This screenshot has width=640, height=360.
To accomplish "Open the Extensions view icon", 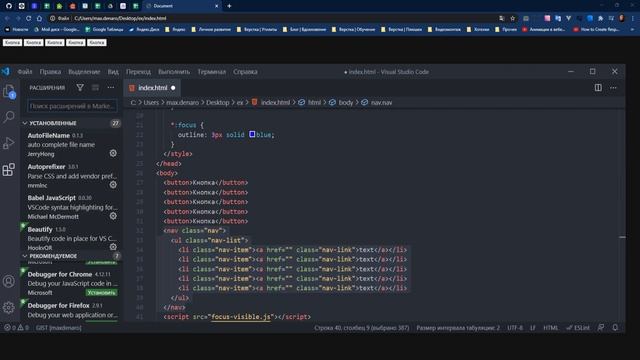I will 9,169.
